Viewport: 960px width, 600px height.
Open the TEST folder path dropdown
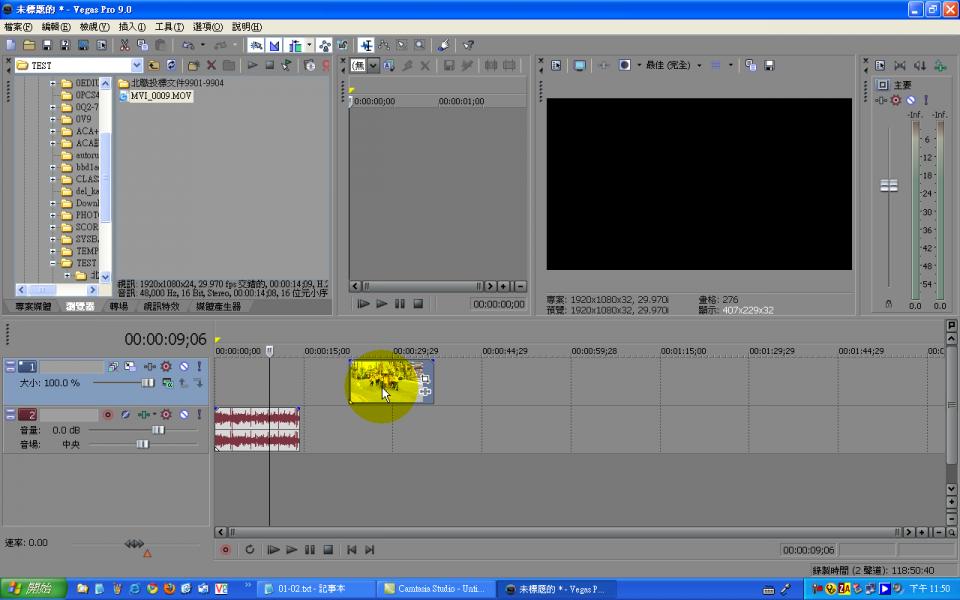(137, 65)
